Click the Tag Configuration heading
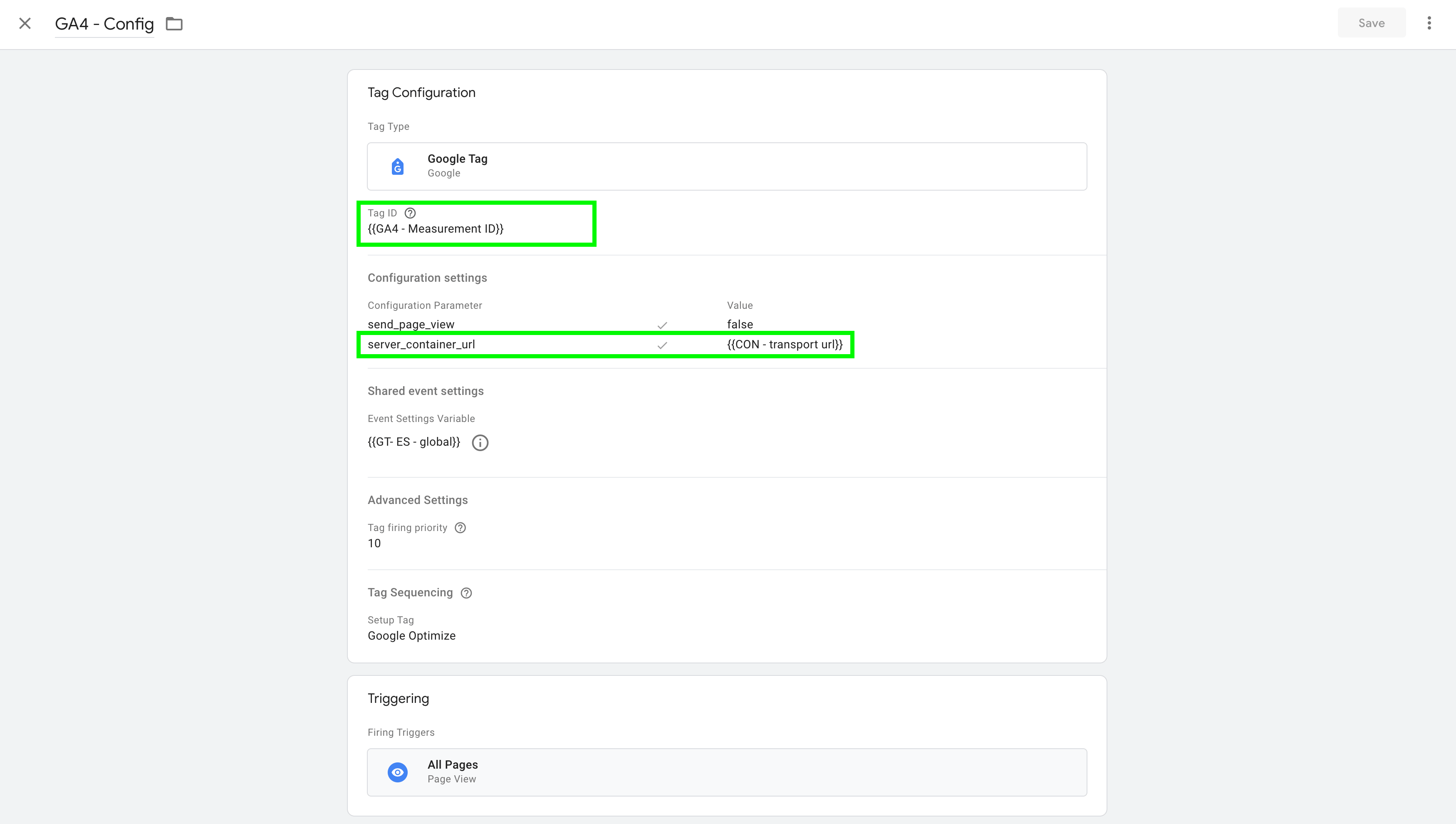The width and height of the screenshot is (1456, 824). tap(421, 93)
